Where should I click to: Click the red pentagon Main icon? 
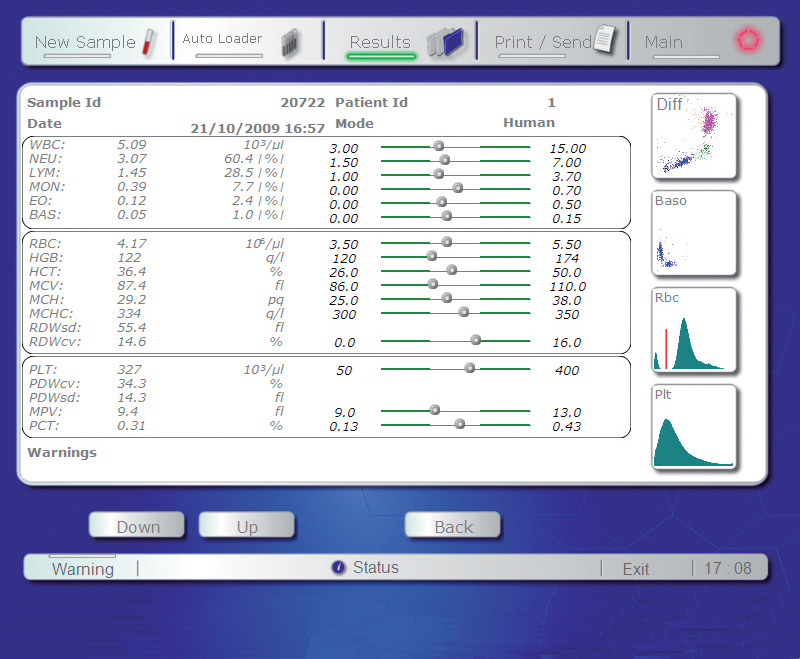(x=747, y=41)
